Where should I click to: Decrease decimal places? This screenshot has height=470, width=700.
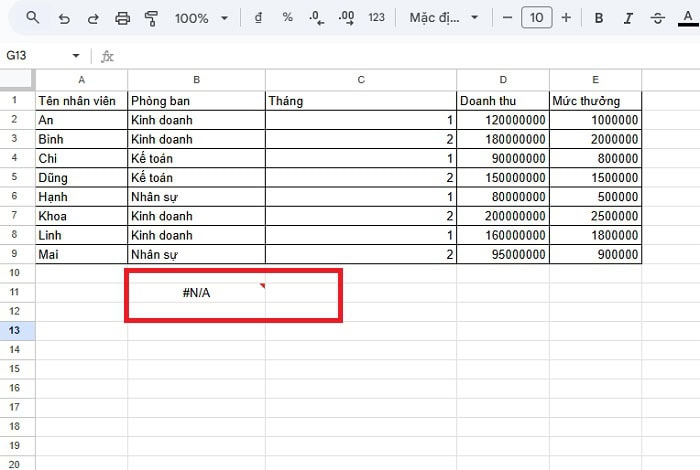(317, 18)
